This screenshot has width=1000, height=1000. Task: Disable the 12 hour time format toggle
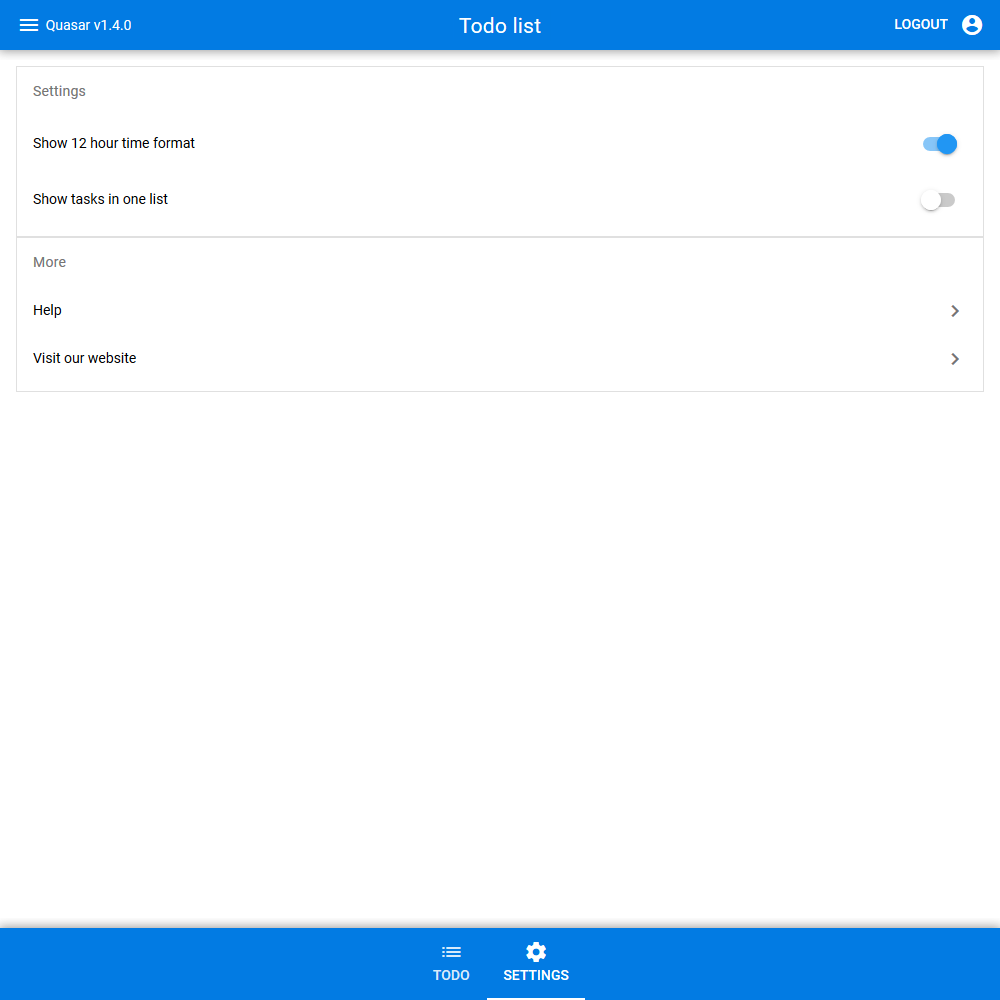click(x=939, y=144)
